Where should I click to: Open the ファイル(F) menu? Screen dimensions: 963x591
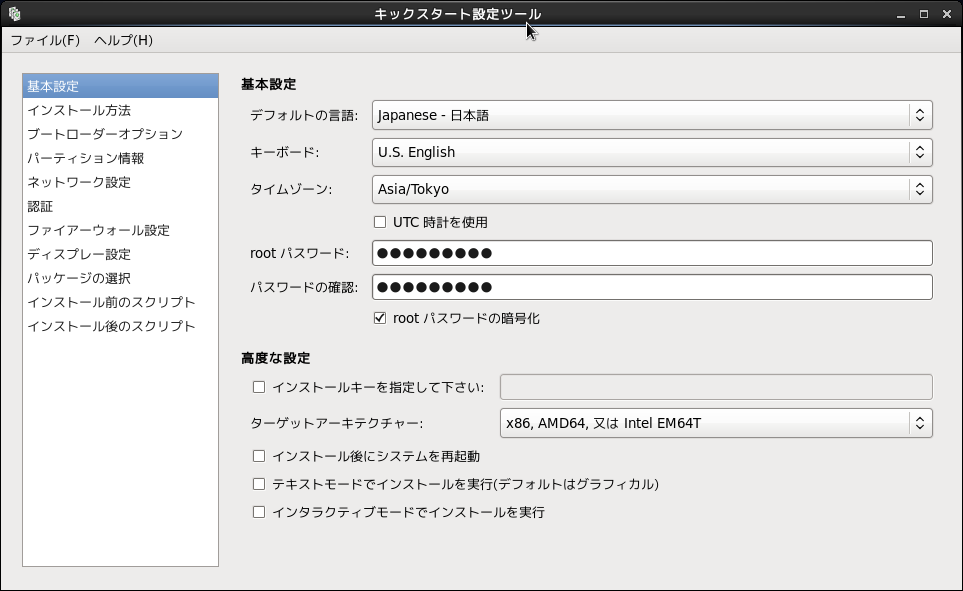pyautogui.click(x=45, y=40)
